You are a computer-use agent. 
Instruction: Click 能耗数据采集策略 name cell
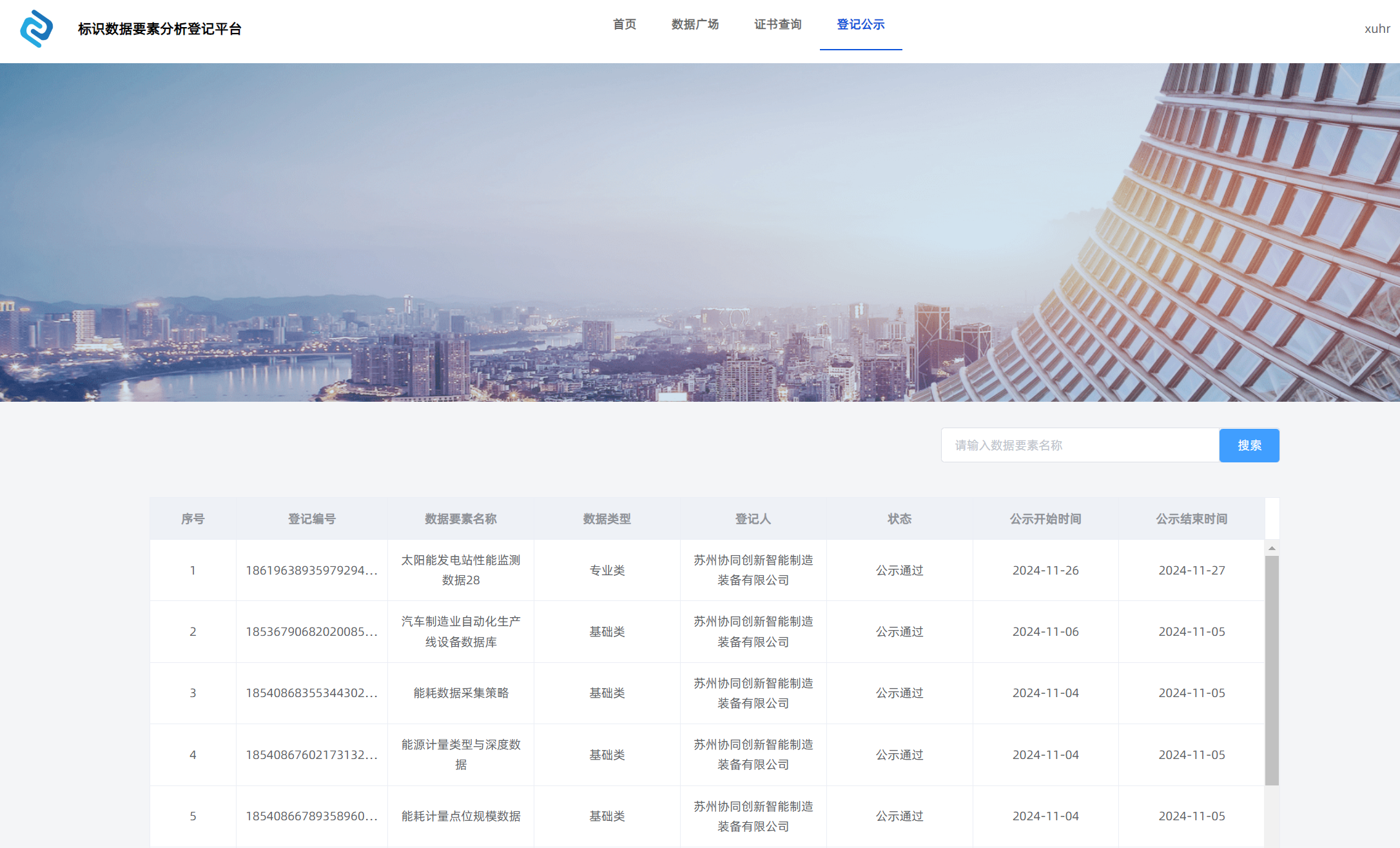[461, 693]
